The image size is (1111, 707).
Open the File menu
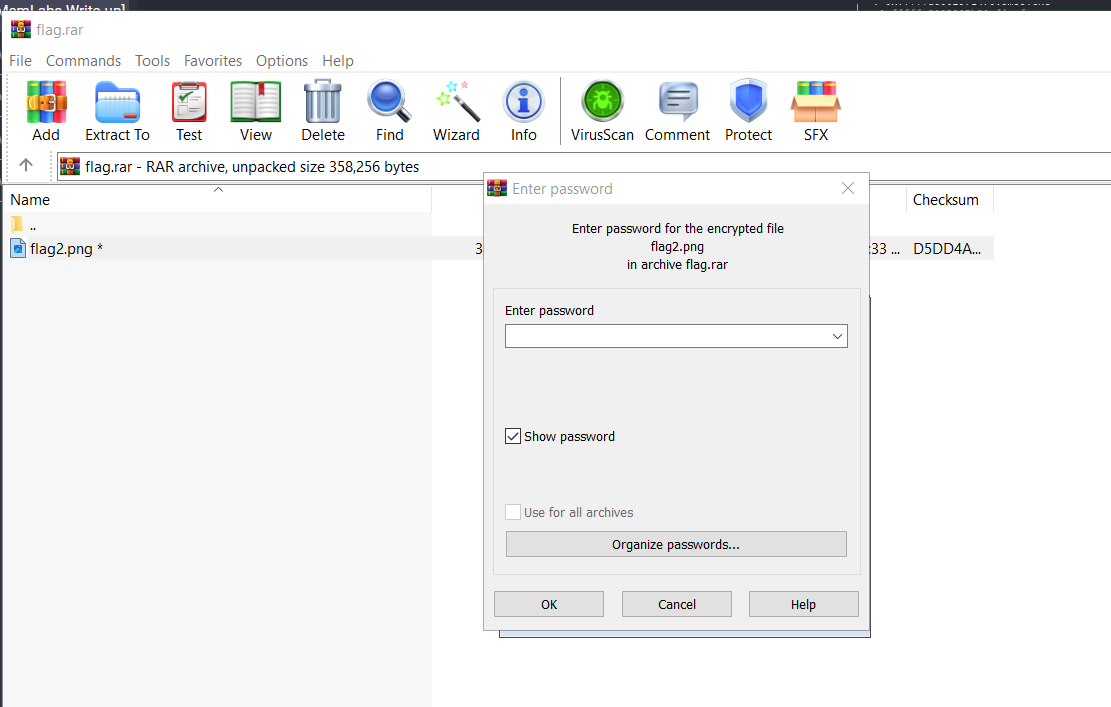21,61
